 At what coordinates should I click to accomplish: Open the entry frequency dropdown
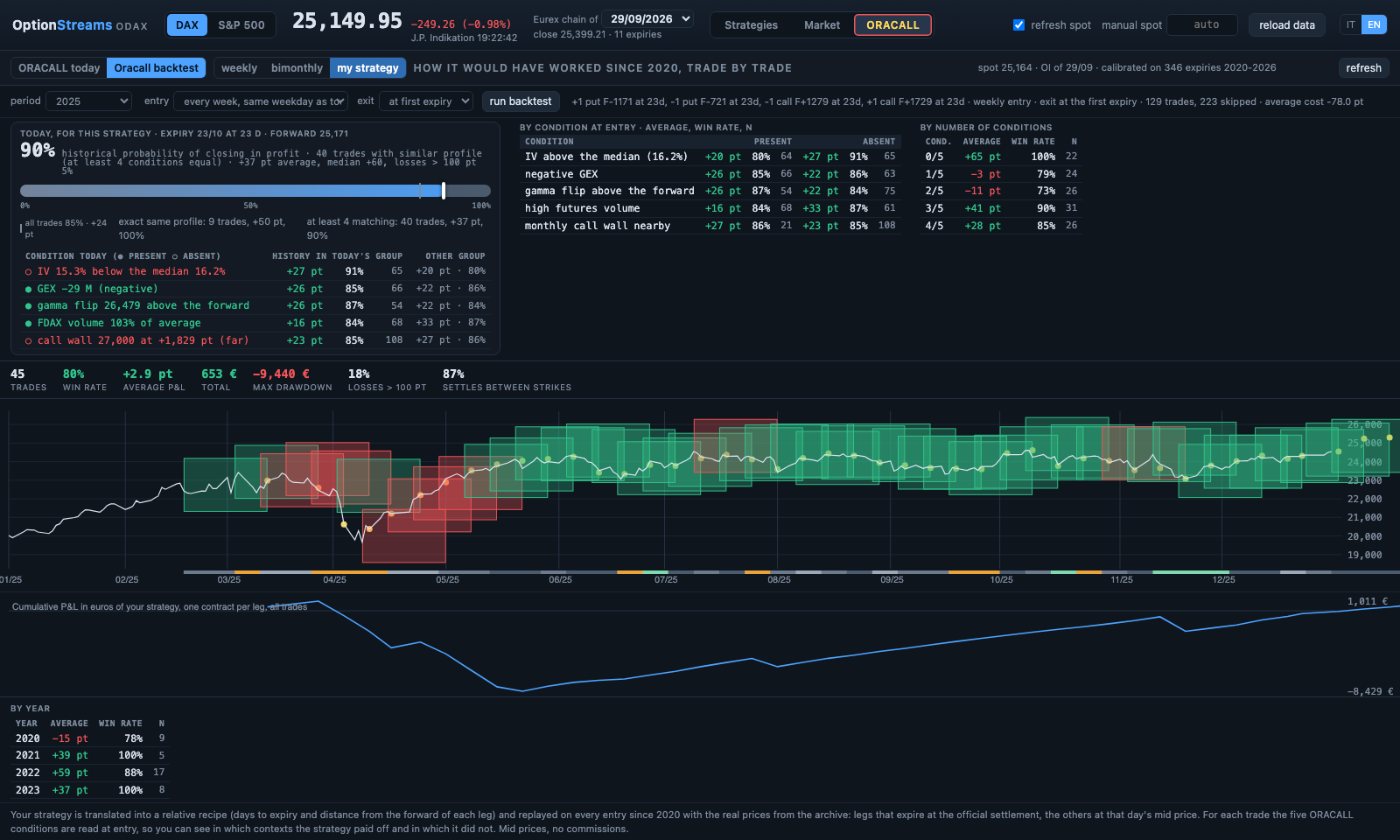[x=262, y=101]
